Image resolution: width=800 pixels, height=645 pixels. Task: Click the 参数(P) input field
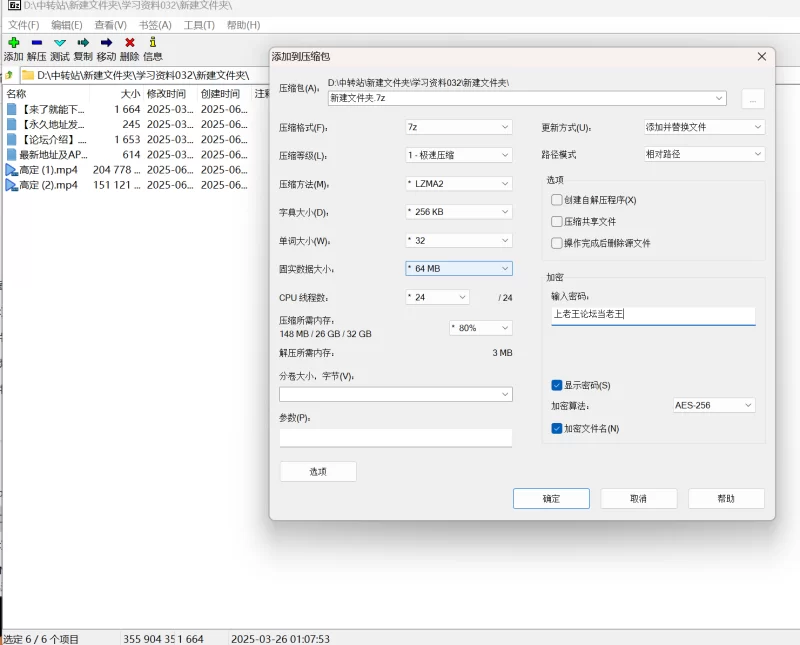395,438
